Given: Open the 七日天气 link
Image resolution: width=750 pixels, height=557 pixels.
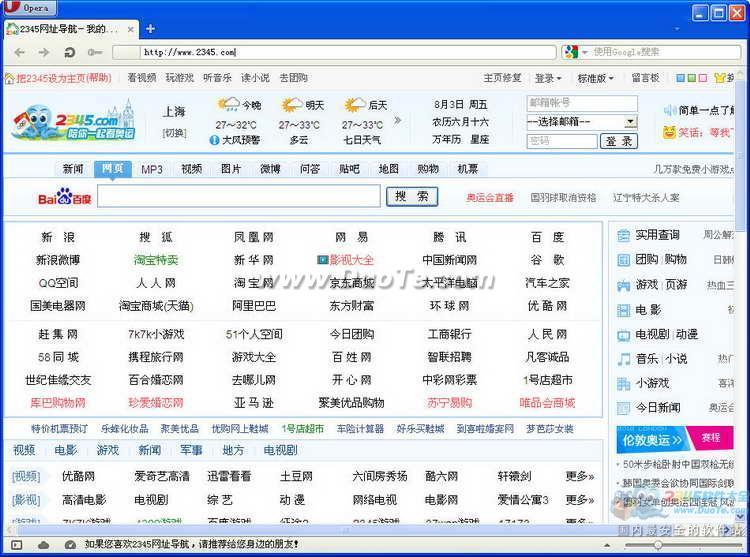Looking at the screenshot, I should pos(362,140).
